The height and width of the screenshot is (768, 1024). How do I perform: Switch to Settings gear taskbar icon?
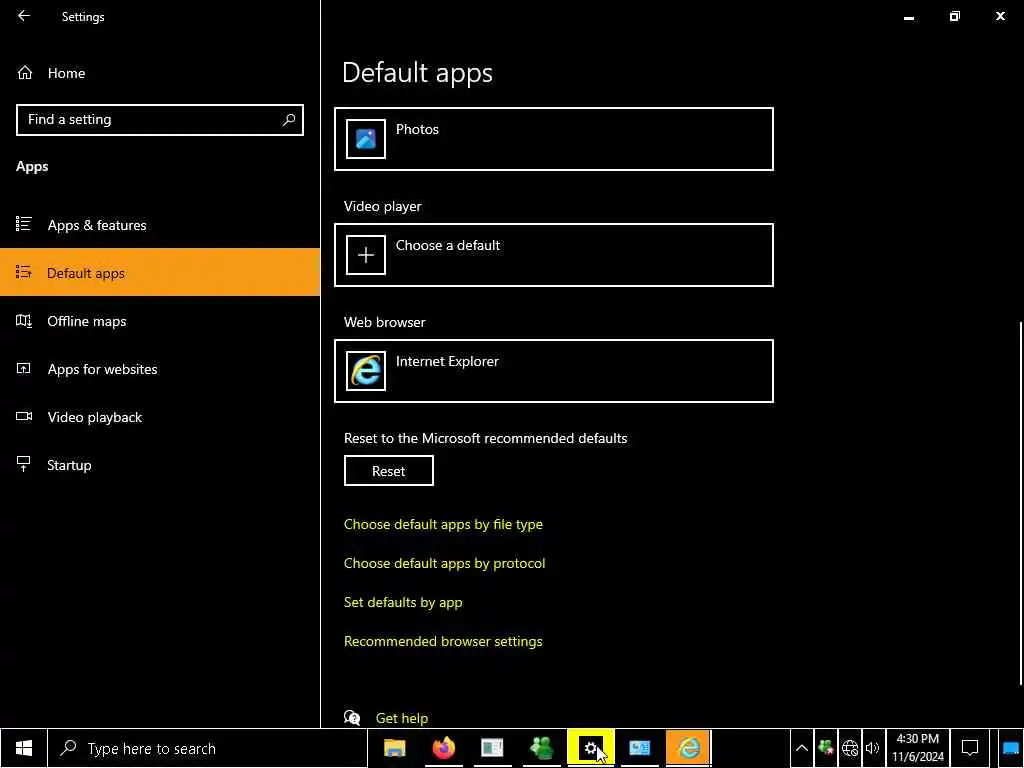(590, 748)
